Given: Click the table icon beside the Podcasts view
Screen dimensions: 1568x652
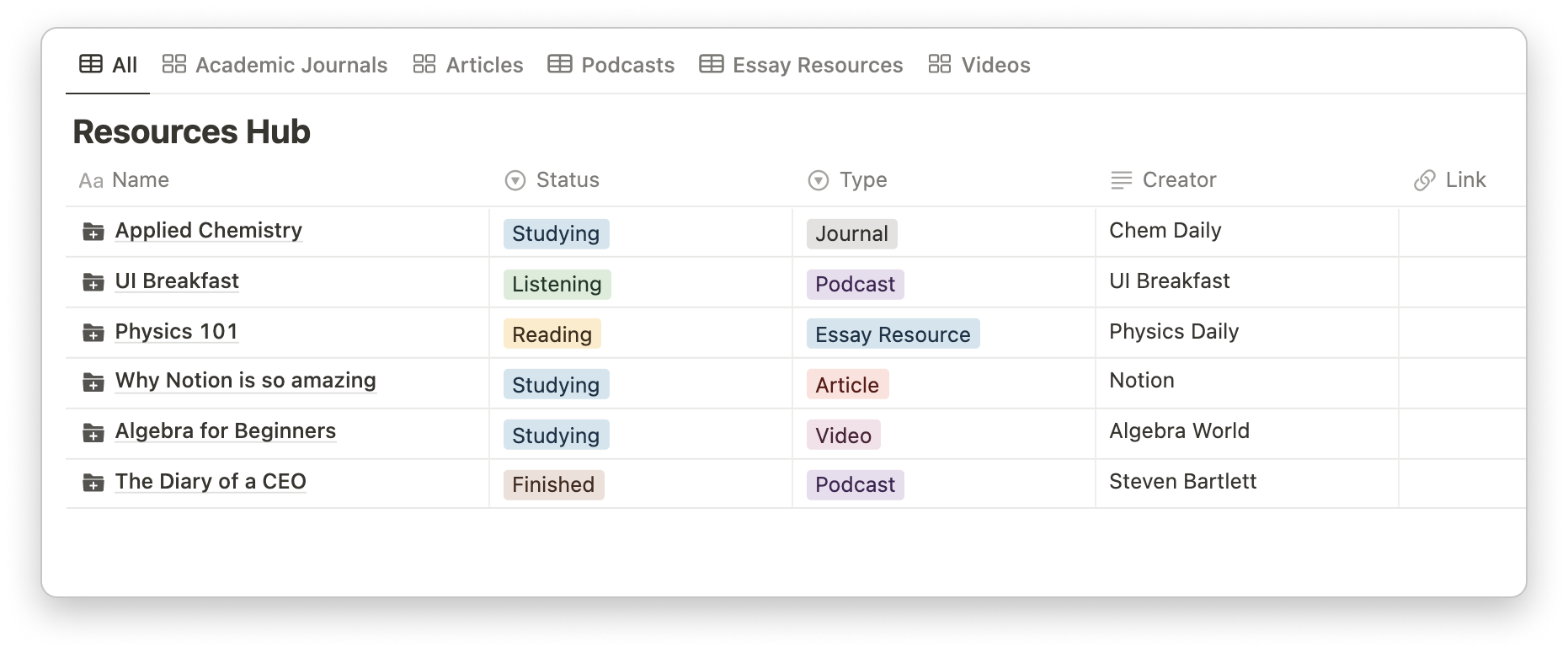Looking at the screenshot, I should tap(558, 63).
